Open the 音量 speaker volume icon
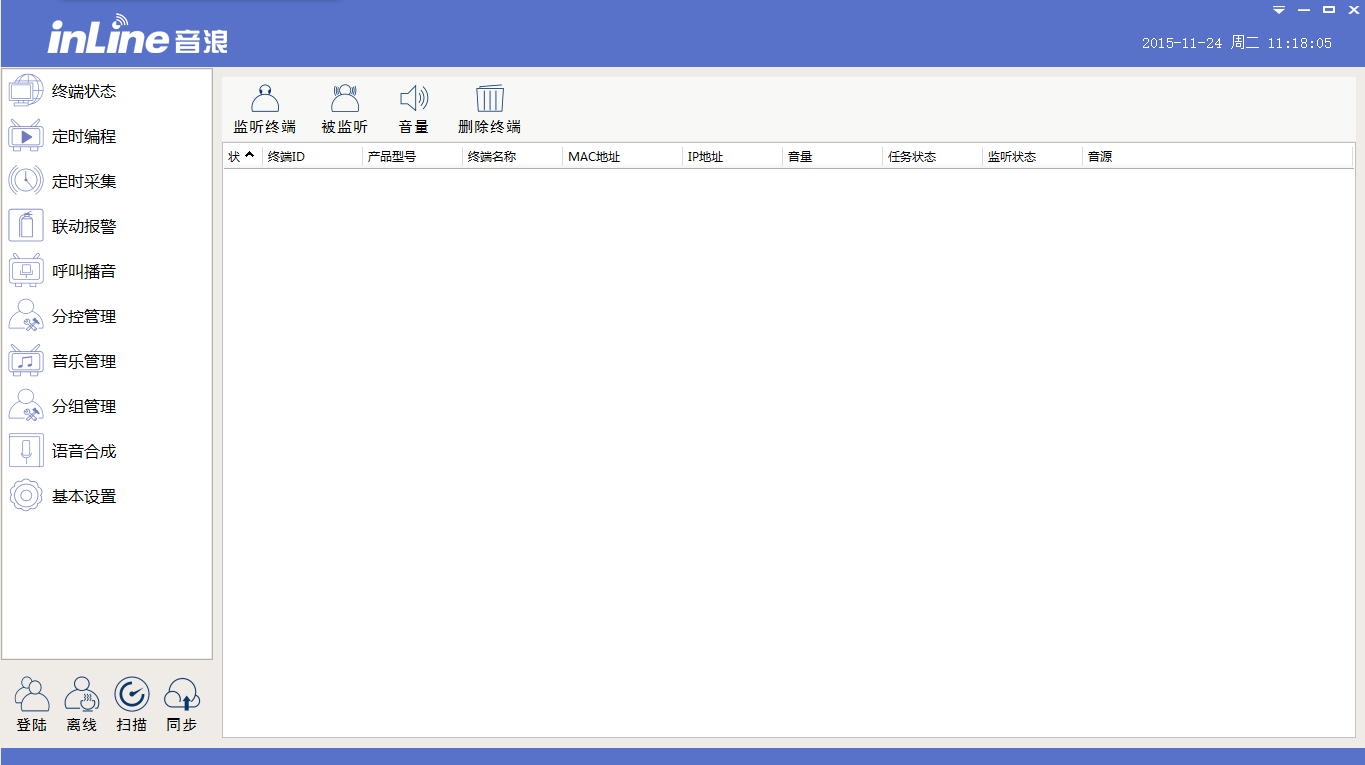Screen dimensions: 1365x765 [414, 98]
